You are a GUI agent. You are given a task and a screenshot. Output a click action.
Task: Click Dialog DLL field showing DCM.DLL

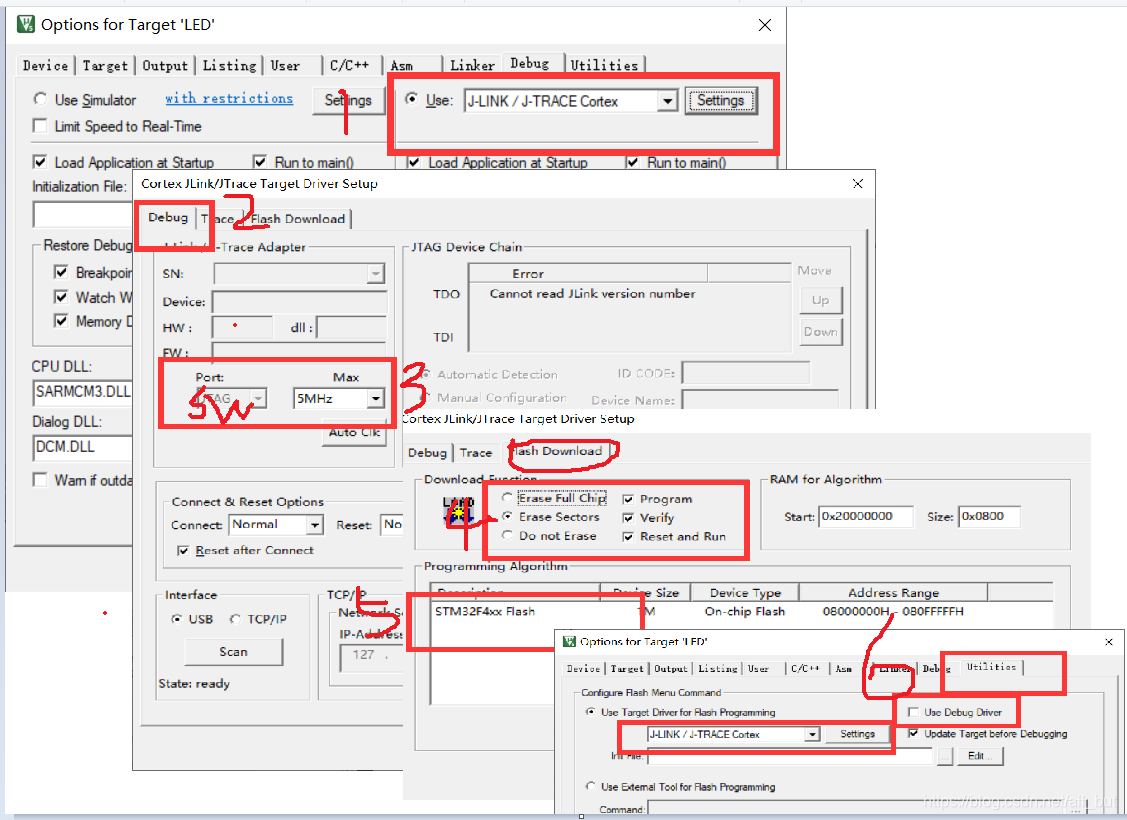[x=83, y=447]
